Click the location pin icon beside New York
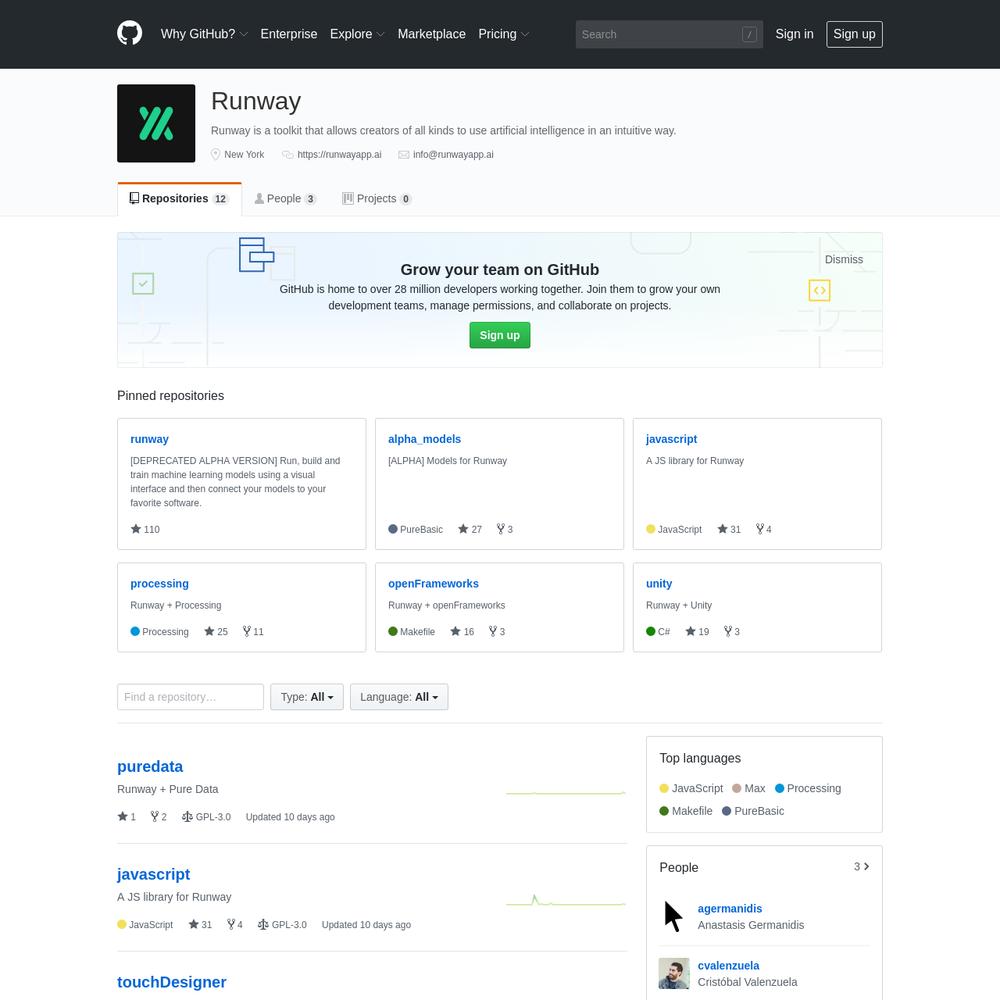 click(216, 154)
